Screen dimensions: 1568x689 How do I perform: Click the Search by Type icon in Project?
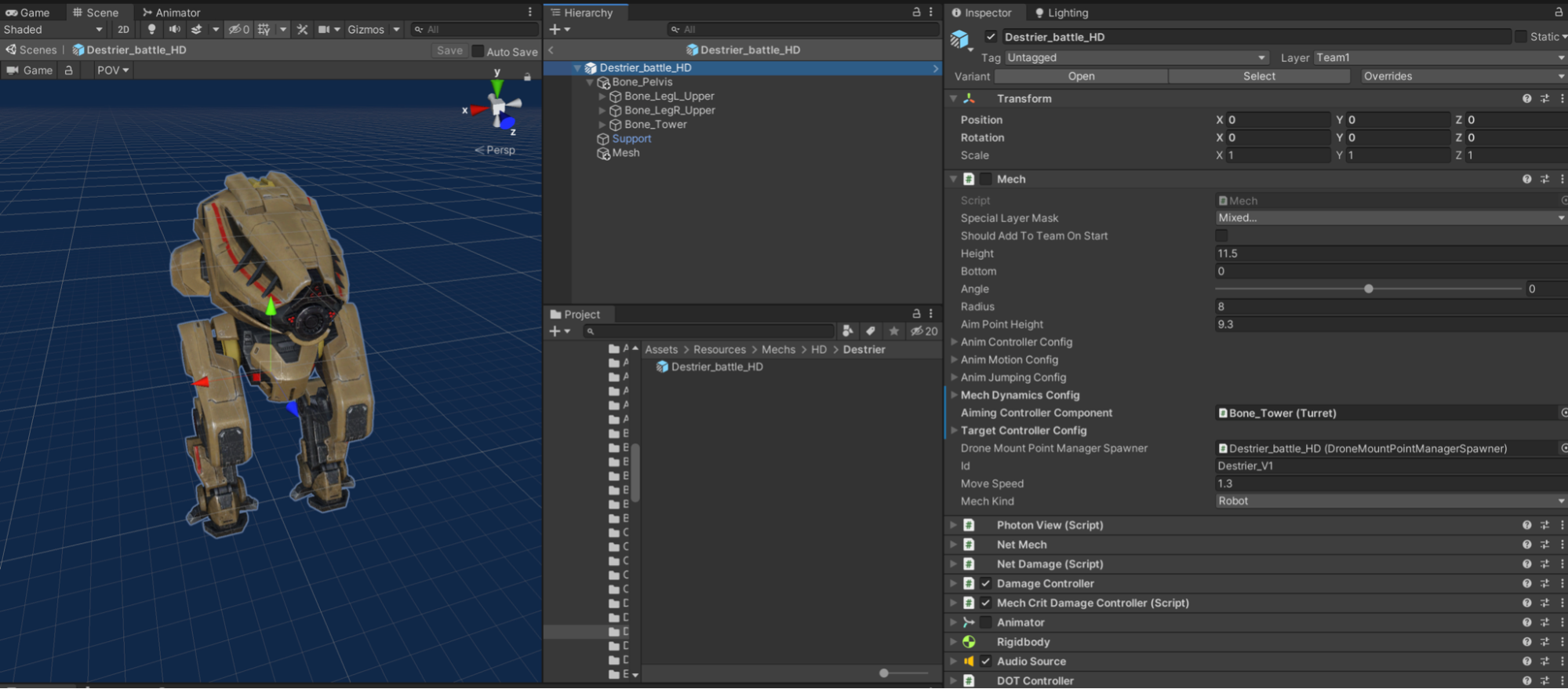click(847, 331)
